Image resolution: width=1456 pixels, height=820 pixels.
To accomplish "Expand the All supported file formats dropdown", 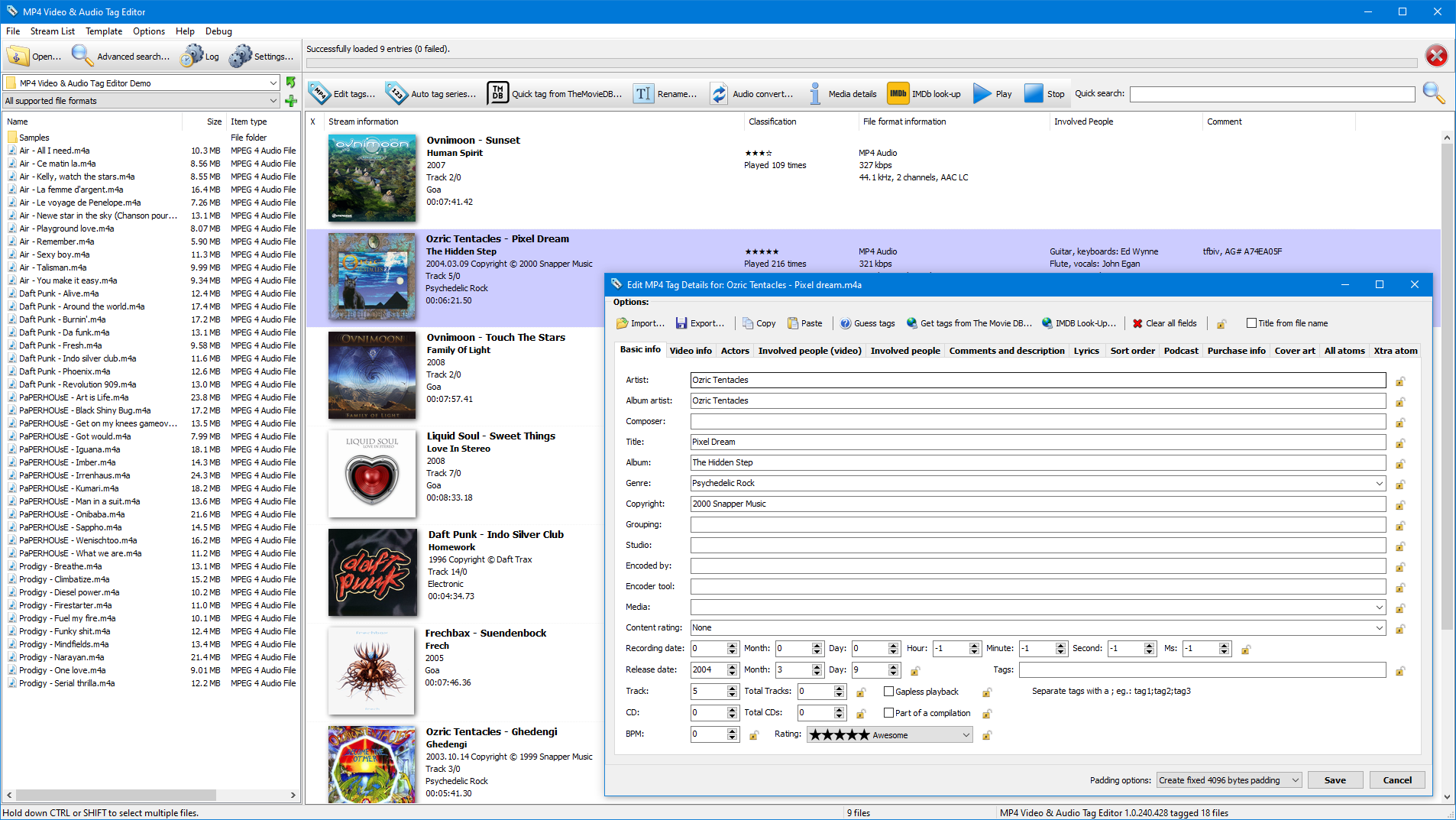I will (273, 100).
